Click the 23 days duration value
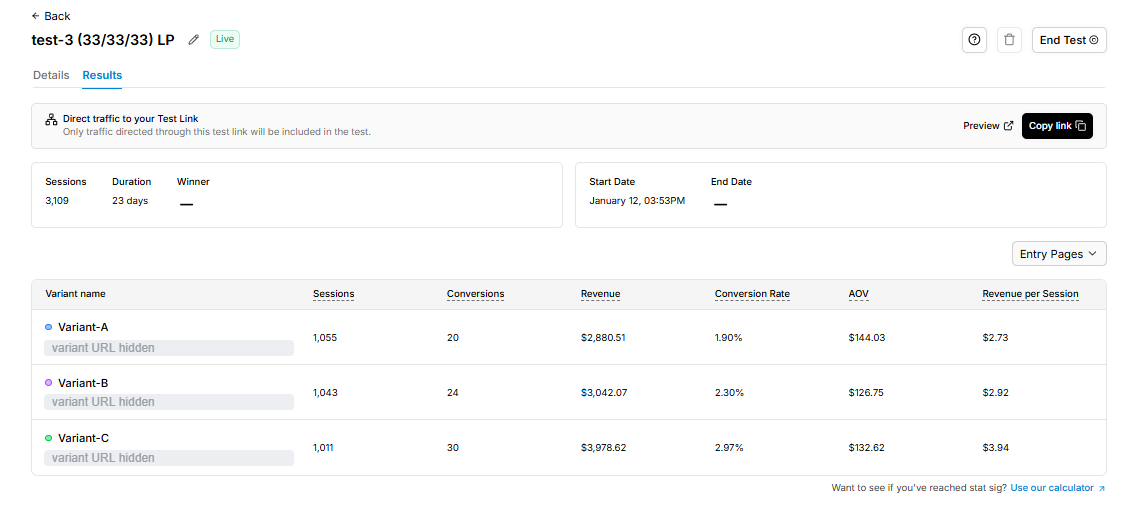 click(130, 201)
